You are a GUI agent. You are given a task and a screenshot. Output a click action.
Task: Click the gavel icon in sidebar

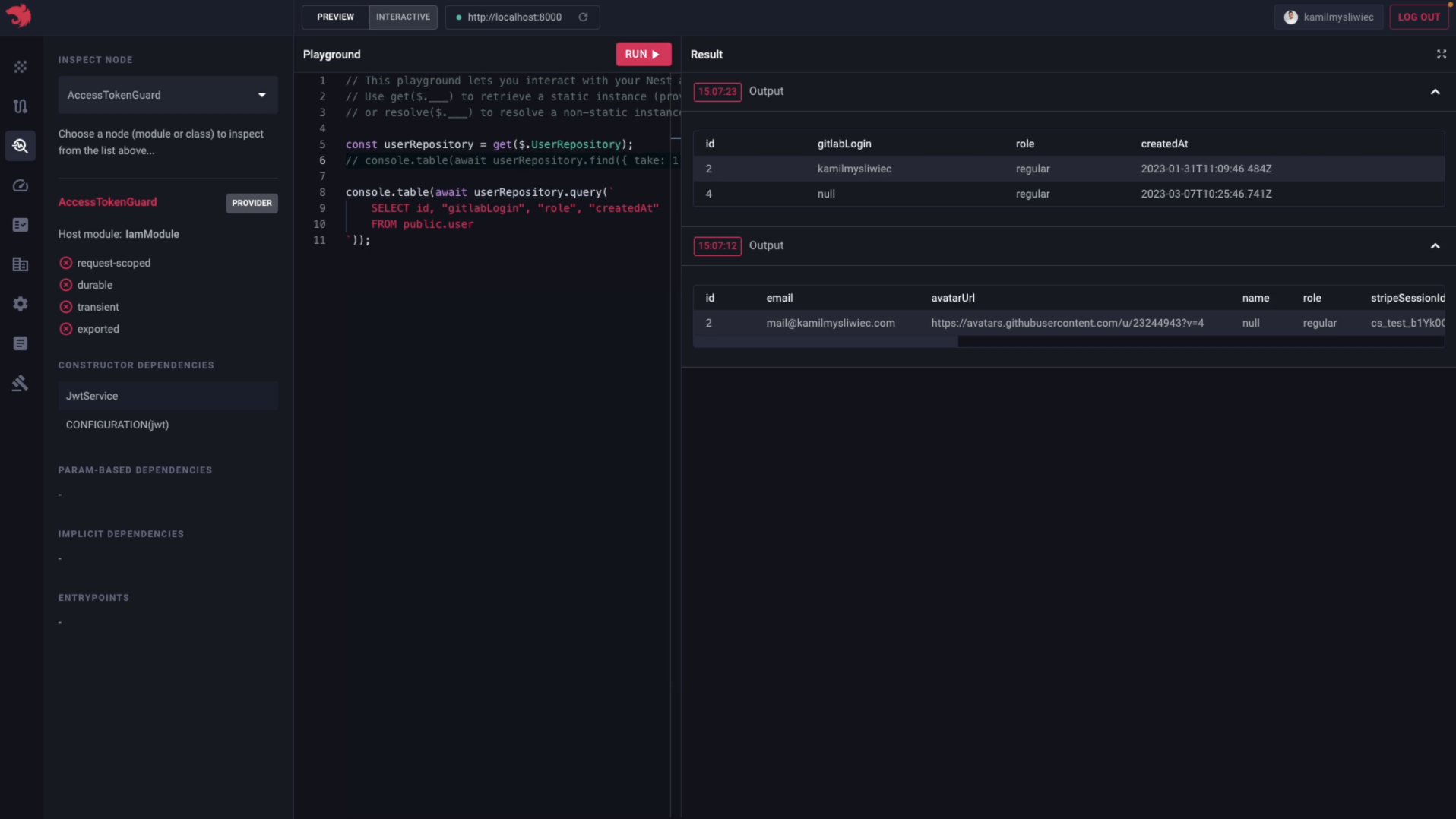click(21, 383)
